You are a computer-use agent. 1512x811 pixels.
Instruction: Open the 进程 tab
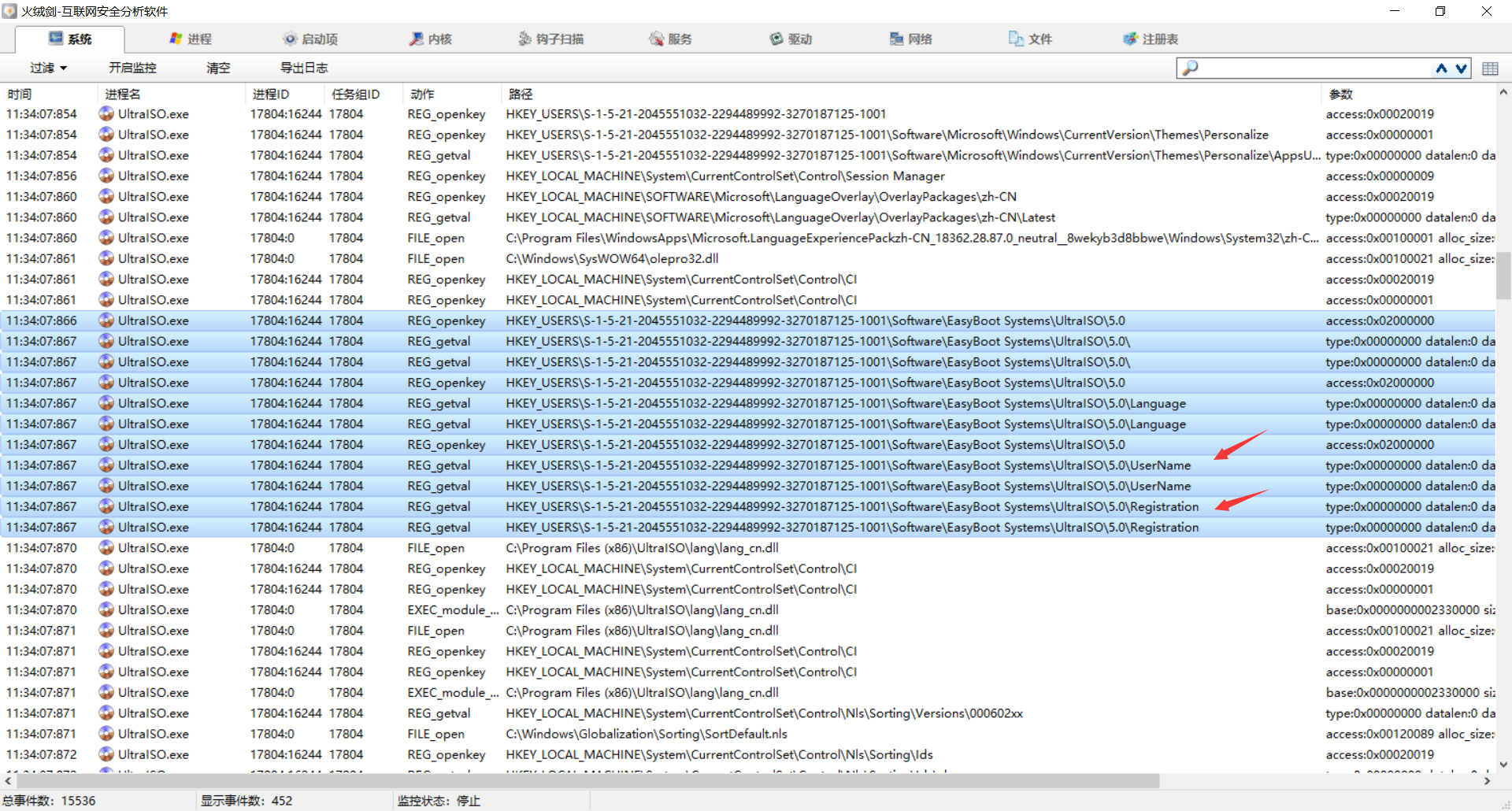click(191, 39)
